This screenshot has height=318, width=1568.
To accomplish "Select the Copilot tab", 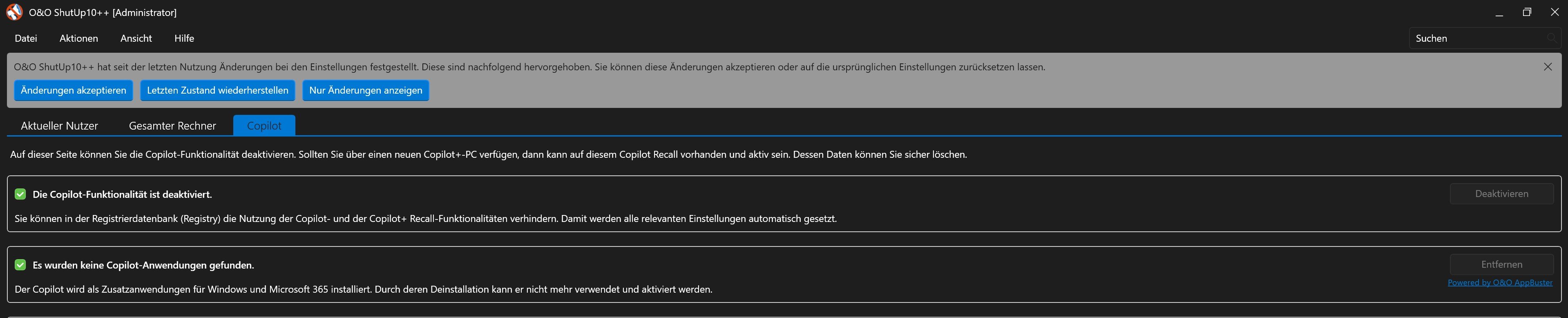I will click(x=264, y=125).
